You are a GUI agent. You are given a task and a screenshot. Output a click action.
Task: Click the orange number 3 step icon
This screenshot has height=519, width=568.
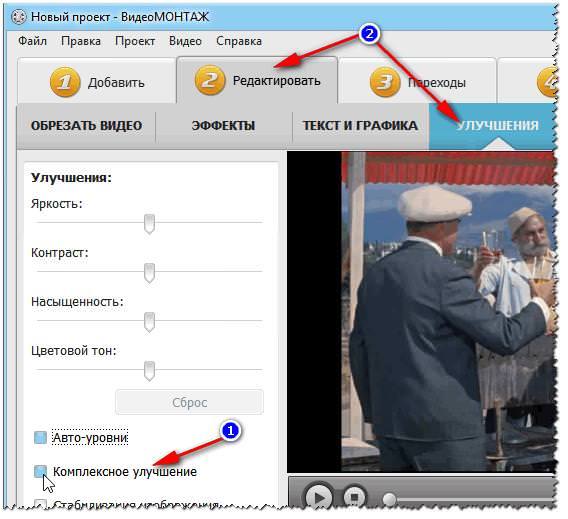[385, 82]
